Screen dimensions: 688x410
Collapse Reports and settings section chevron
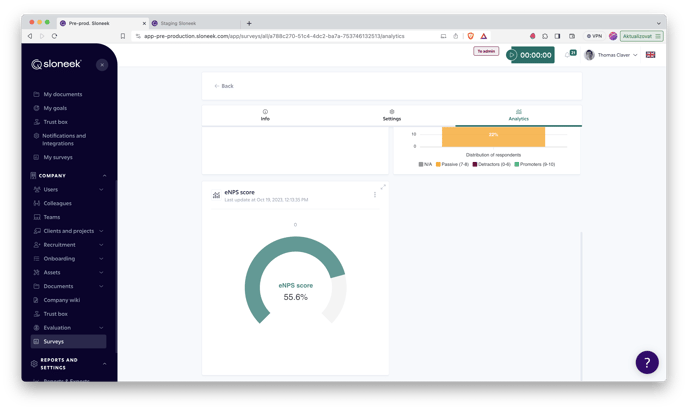104,364
